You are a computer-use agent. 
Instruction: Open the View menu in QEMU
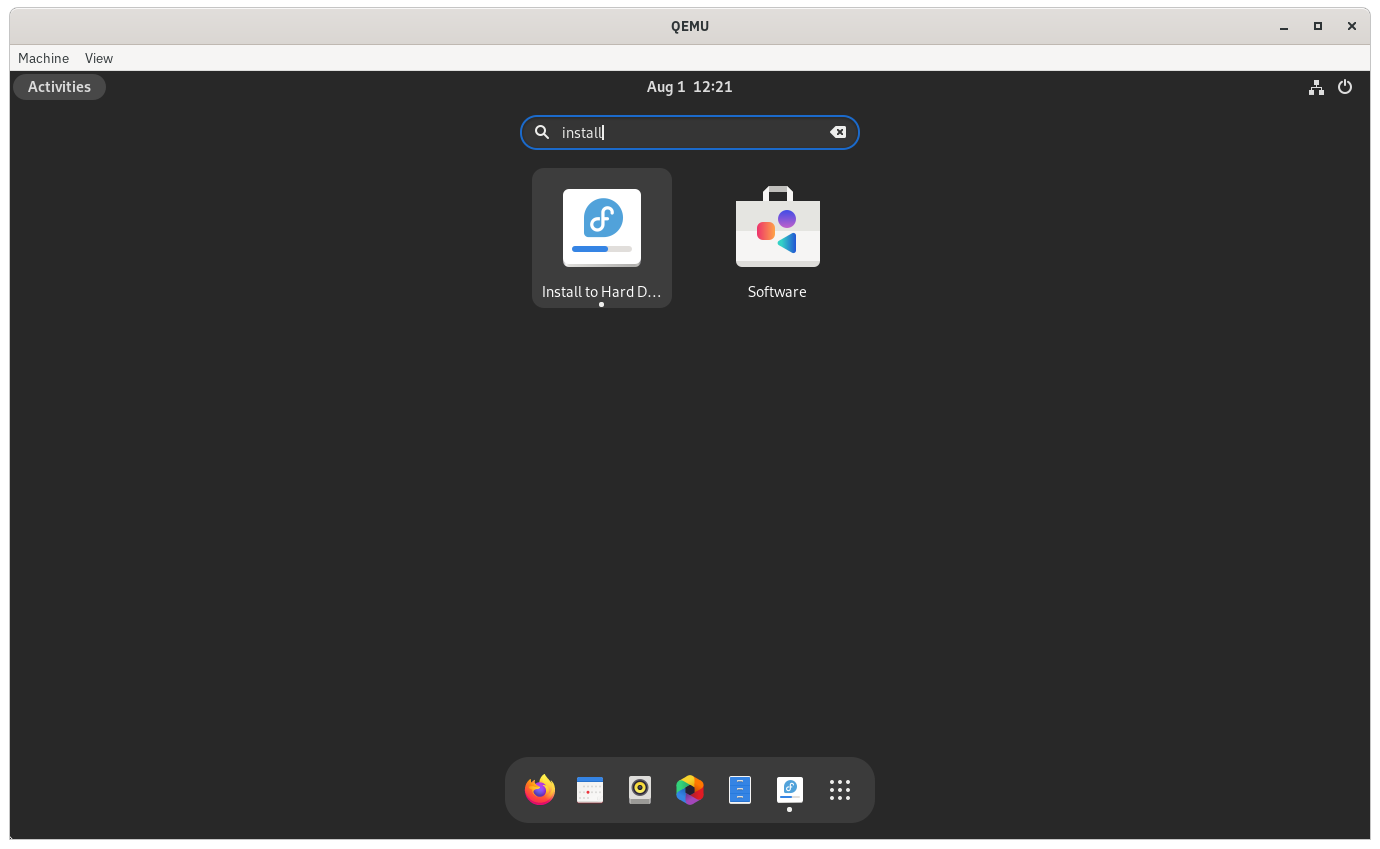pos(99,58)
